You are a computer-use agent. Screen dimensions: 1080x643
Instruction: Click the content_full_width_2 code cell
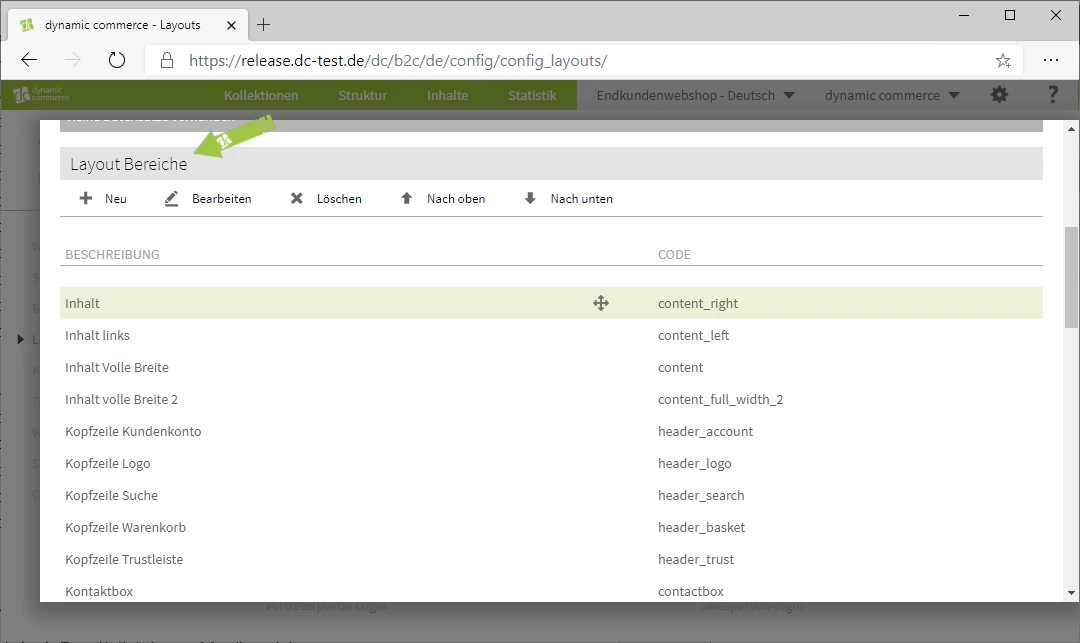click(720, 399)
